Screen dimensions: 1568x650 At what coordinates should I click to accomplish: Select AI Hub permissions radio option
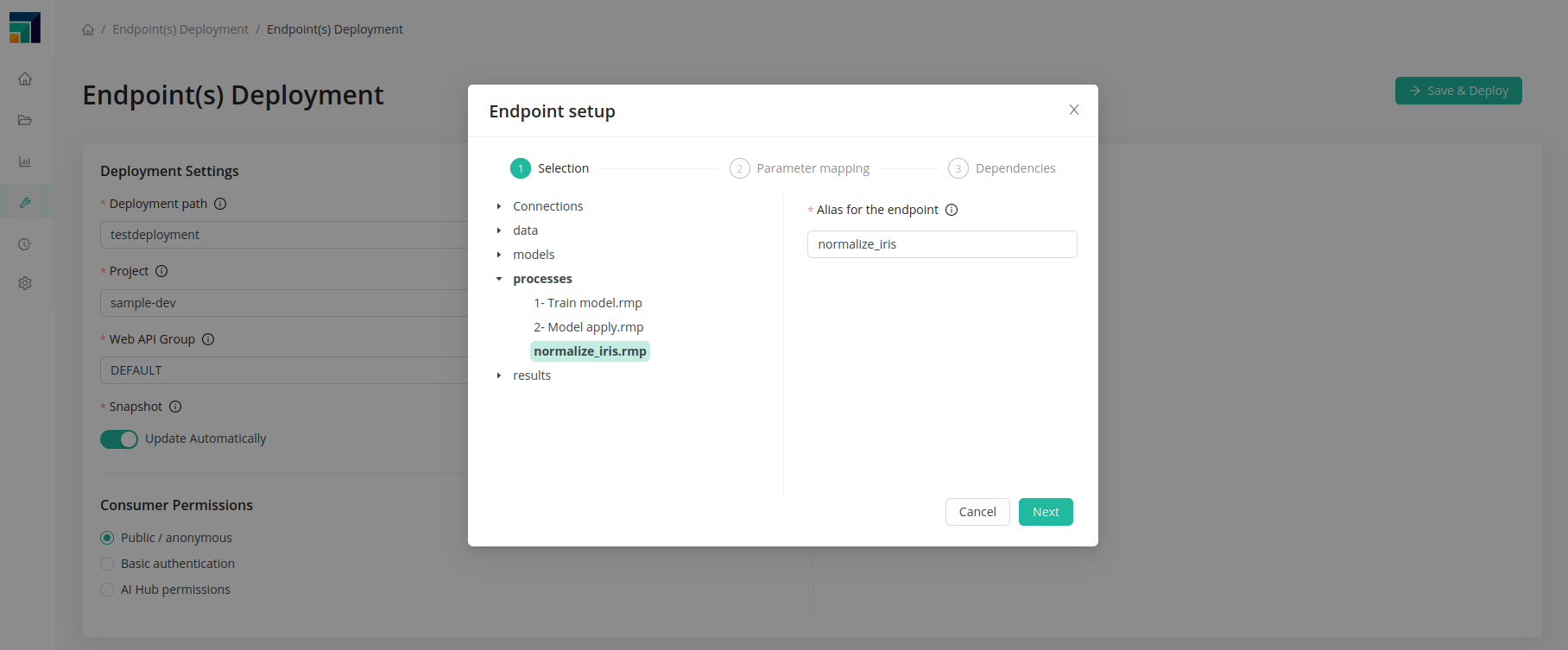tap(107, 590)
